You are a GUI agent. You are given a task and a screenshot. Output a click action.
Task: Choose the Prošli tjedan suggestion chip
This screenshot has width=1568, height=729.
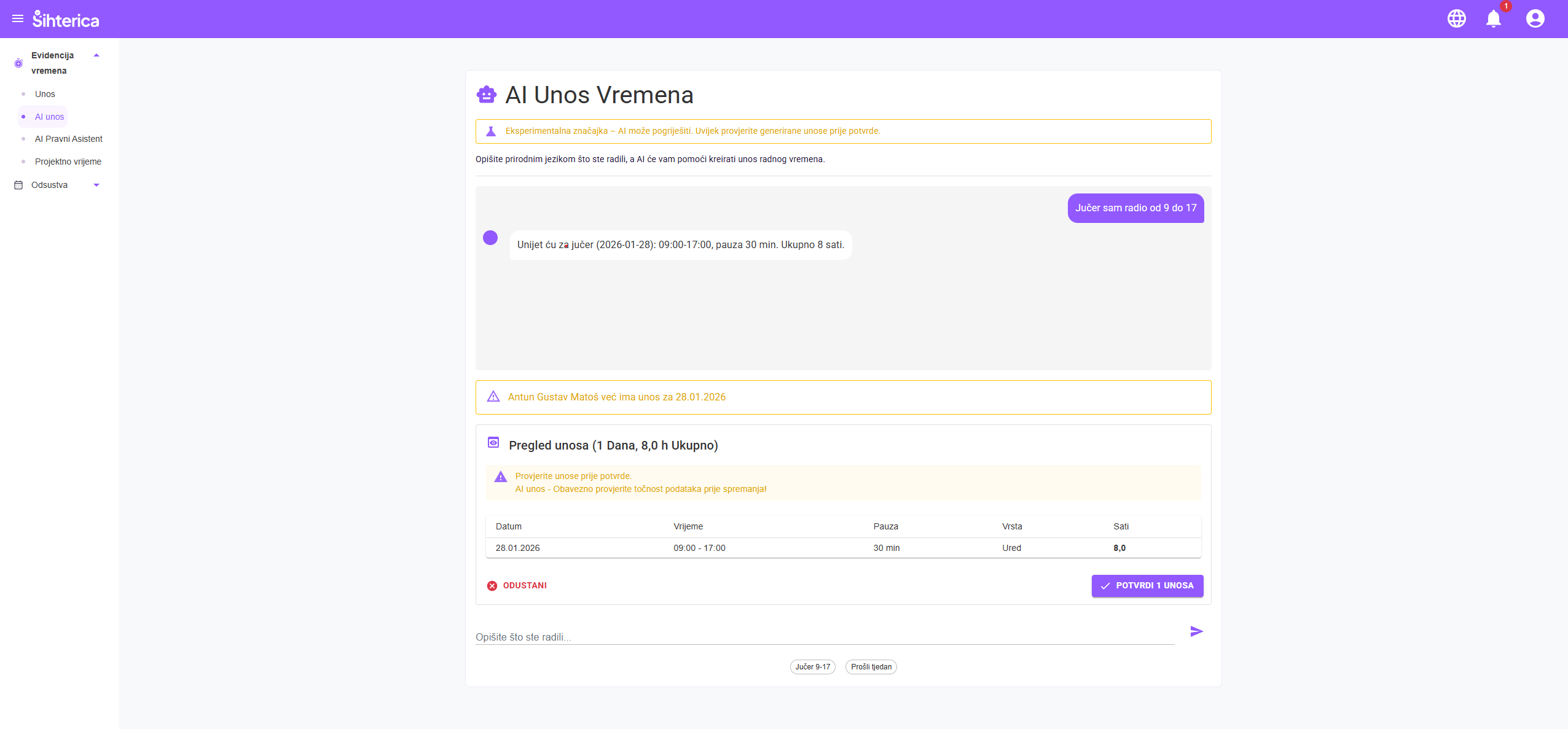tap(871, 667)
